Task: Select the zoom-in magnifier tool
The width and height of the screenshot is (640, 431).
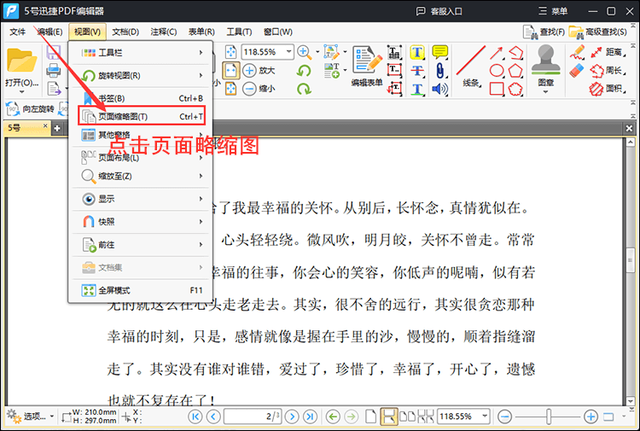Action: coord(304,52)
